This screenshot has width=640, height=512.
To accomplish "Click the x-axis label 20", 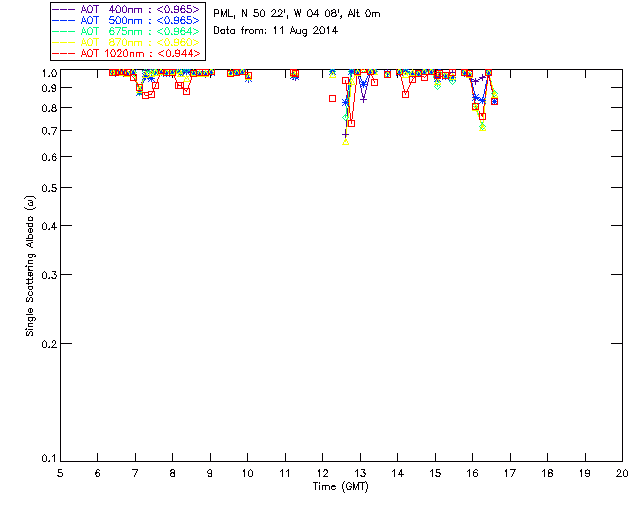I will tap(622, 473).
